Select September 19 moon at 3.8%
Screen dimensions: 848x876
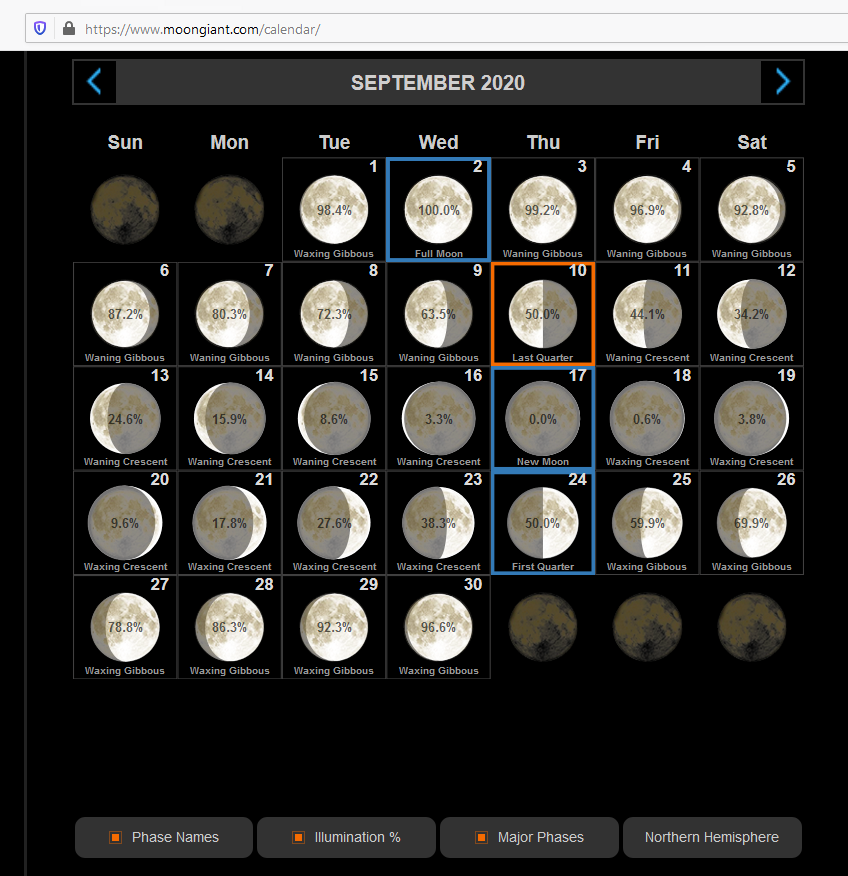pyautogui.click(x=752, y=418)
